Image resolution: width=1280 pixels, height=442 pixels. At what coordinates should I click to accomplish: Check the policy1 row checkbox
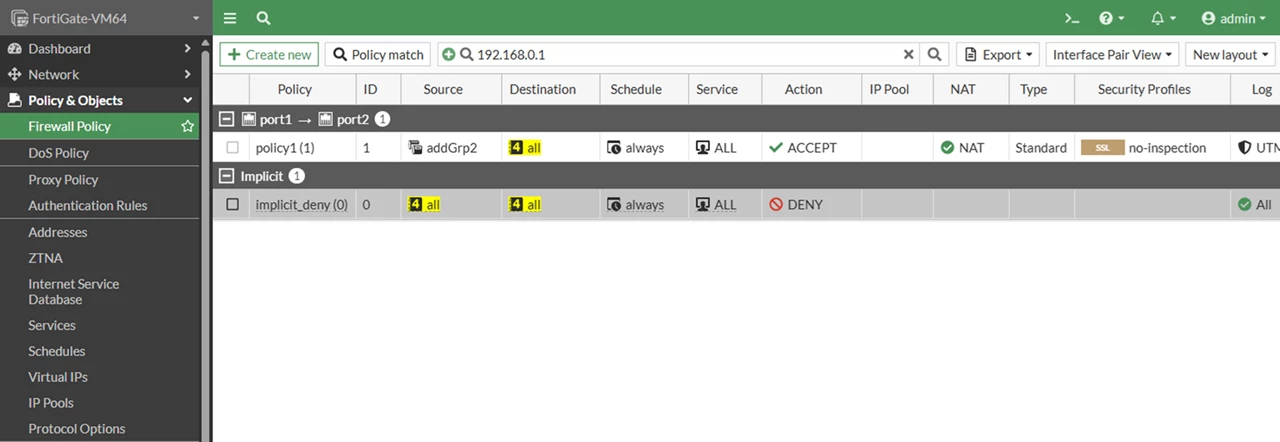point(232,147)
